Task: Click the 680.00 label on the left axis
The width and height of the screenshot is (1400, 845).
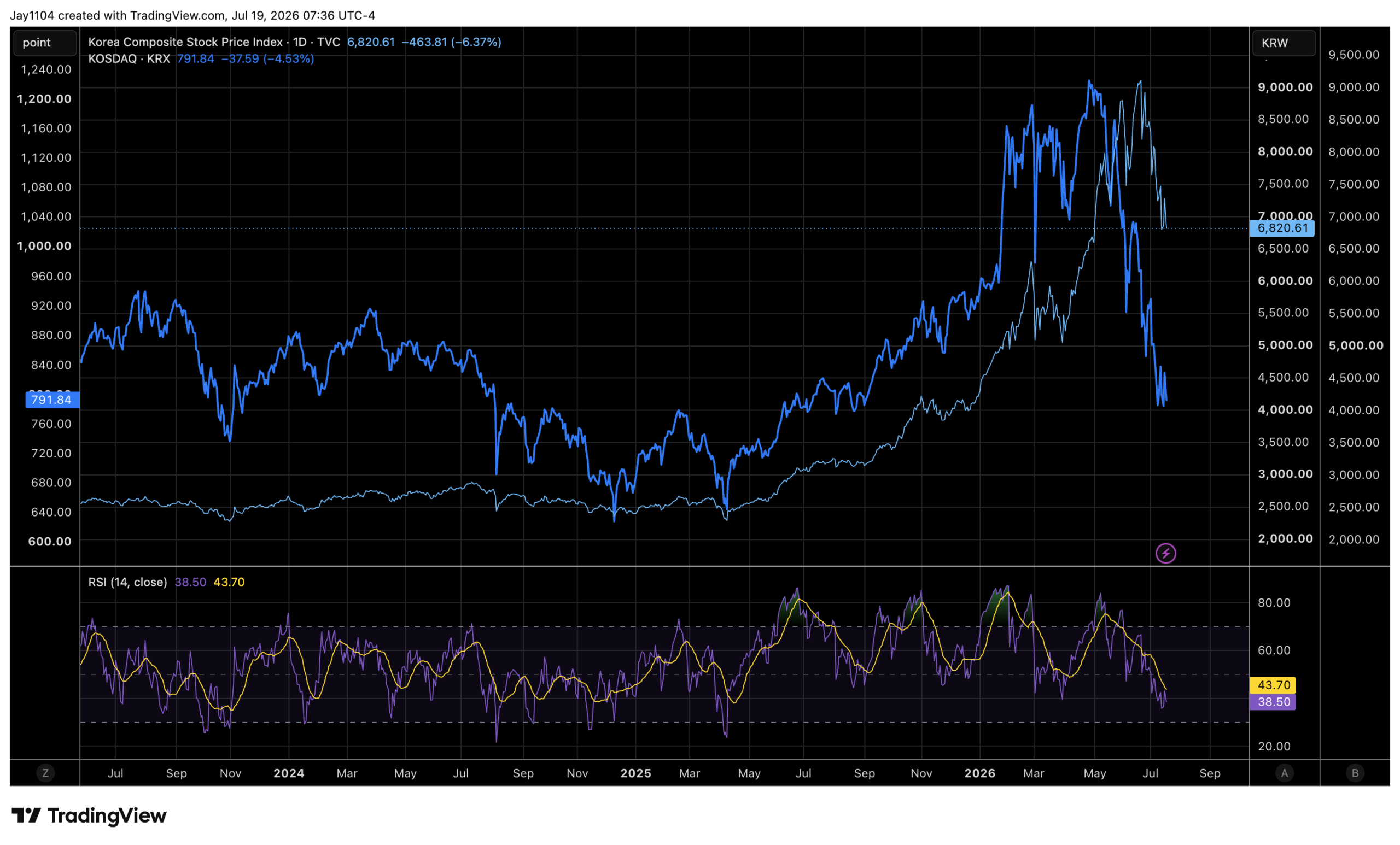Action: [x=51, y=483]
